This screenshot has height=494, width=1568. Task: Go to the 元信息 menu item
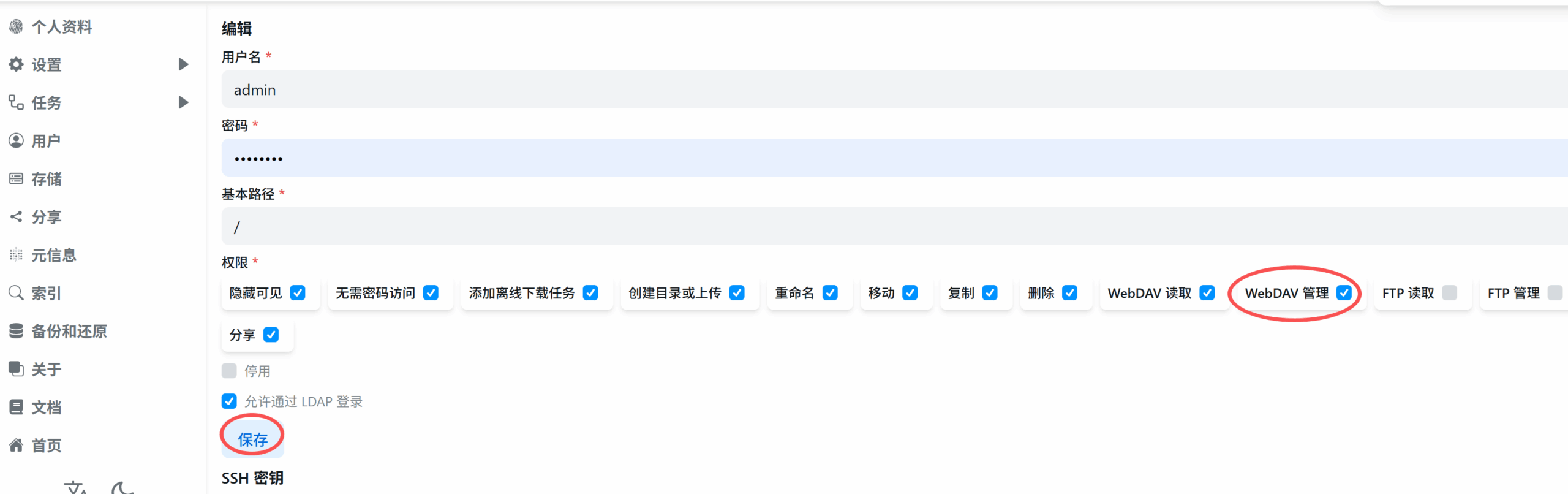(54, 255)
